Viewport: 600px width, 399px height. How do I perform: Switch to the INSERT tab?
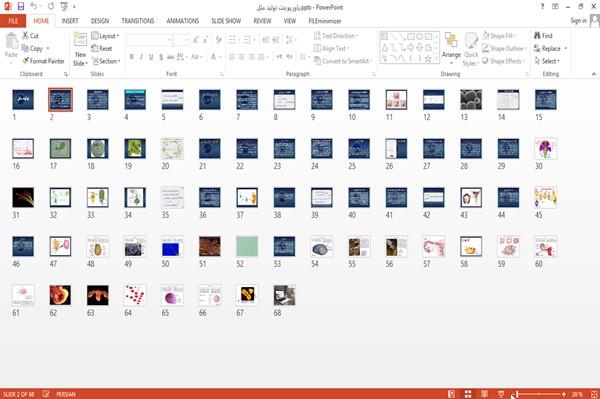coord(70,21)
